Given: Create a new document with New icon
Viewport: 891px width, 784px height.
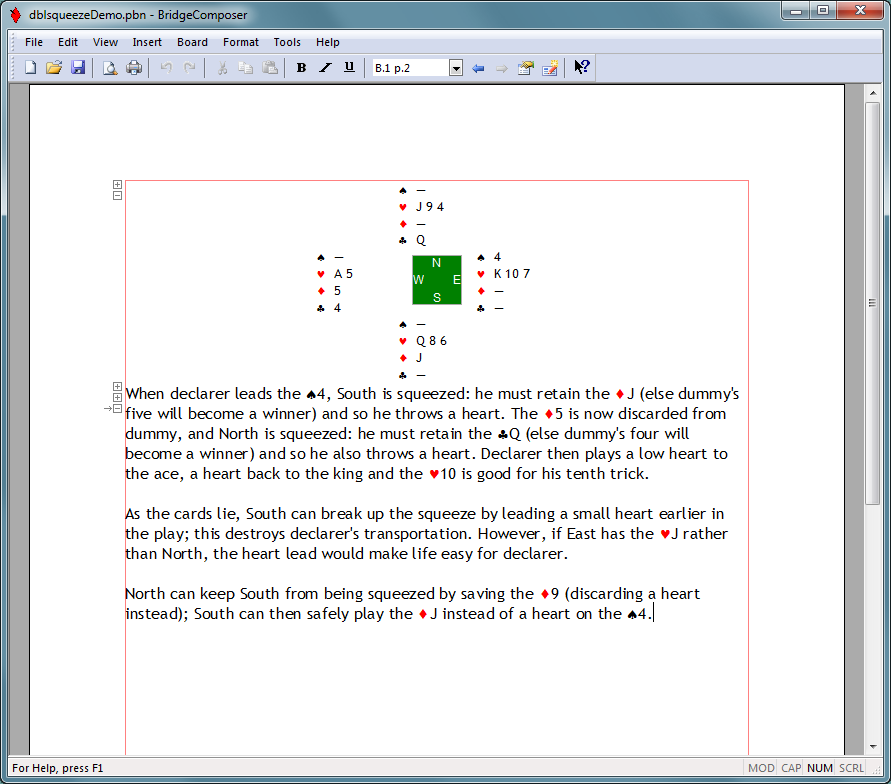Looking at the screenshot, I should click(x=31, y=68).
